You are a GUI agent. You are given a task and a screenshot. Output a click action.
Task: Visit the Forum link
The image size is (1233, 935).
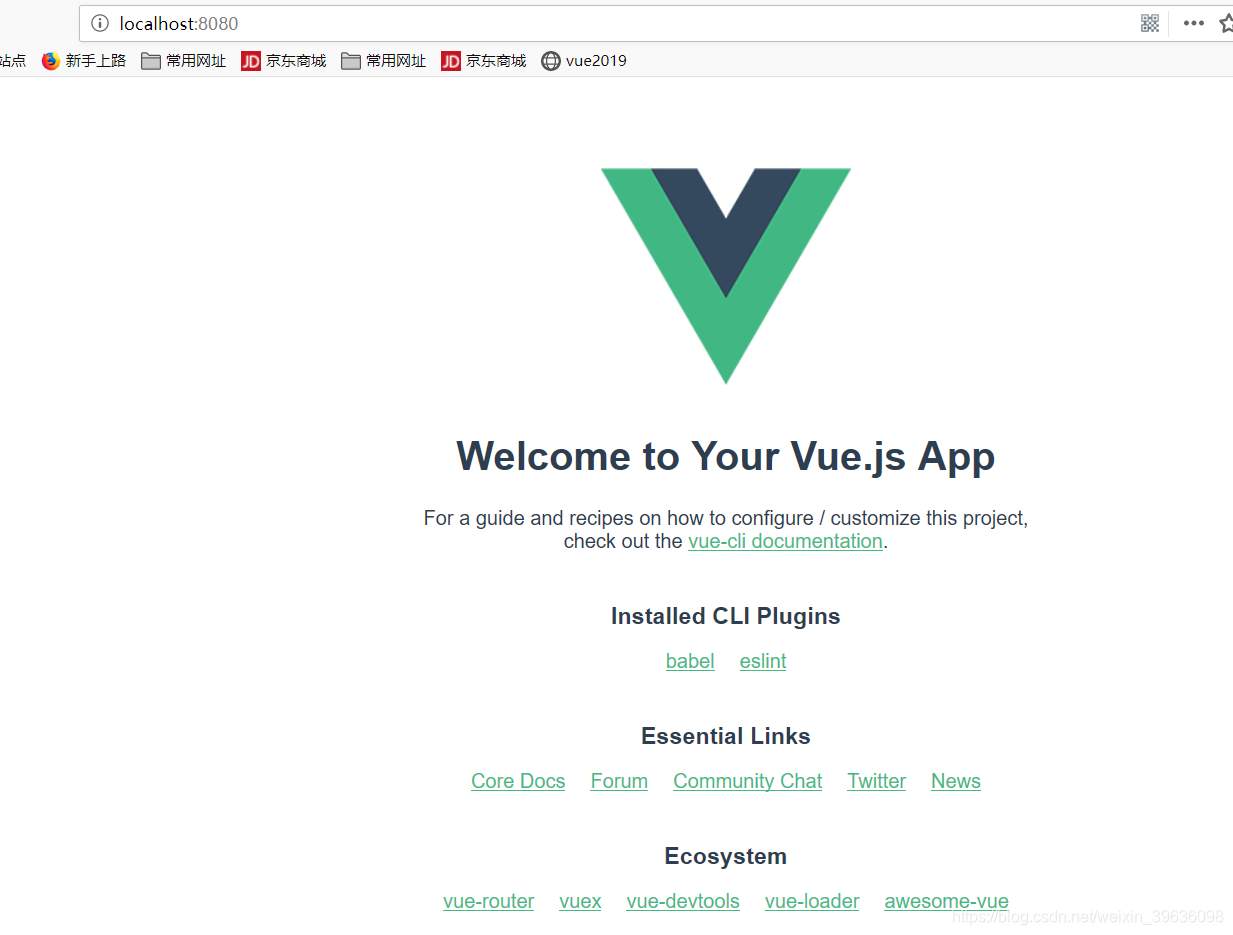(x=619, y=781)
